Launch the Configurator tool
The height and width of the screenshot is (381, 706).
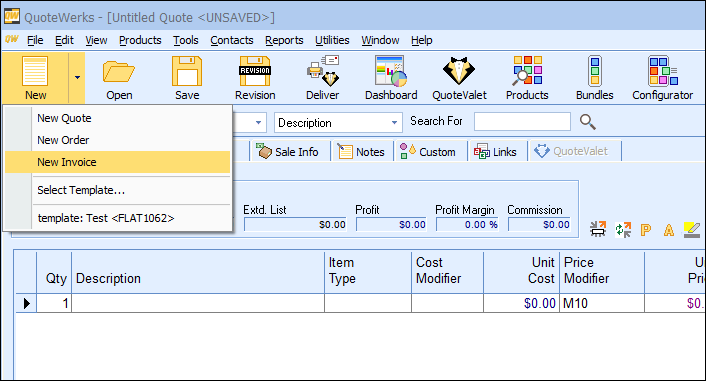(x=662, y=77)
